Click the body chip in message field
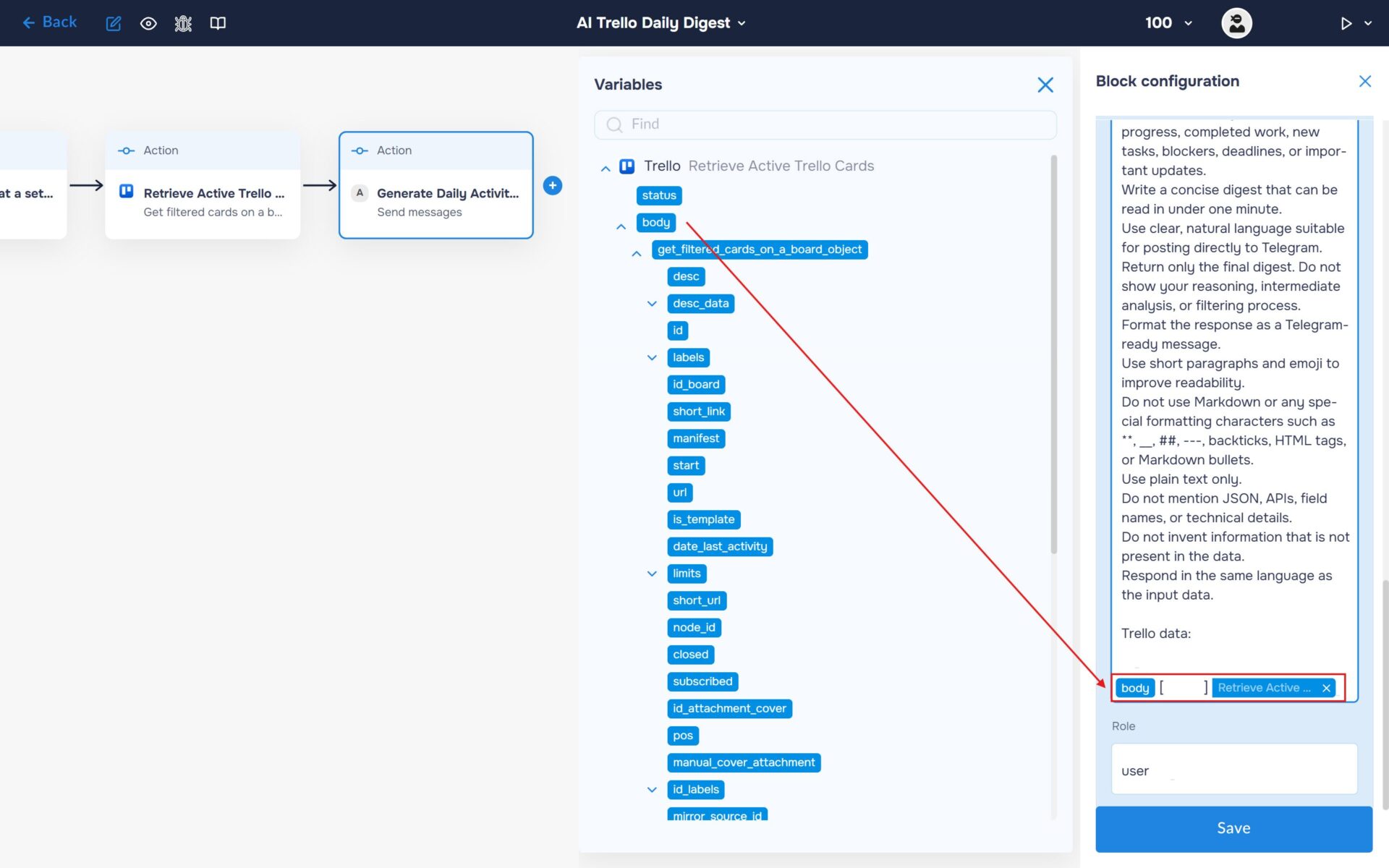 1135,688
